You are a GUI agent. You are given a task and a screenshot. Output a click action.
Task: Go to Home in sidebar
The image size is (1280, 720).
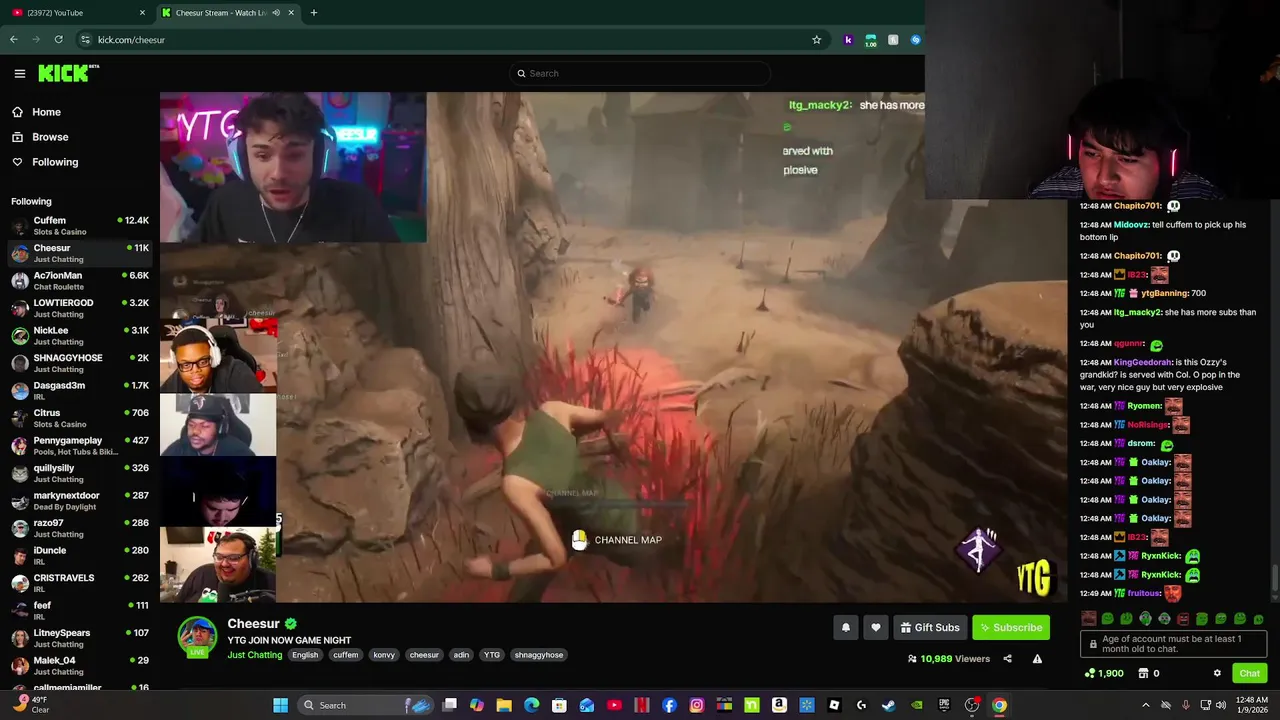pyautogui.click(x=46, y=112)
